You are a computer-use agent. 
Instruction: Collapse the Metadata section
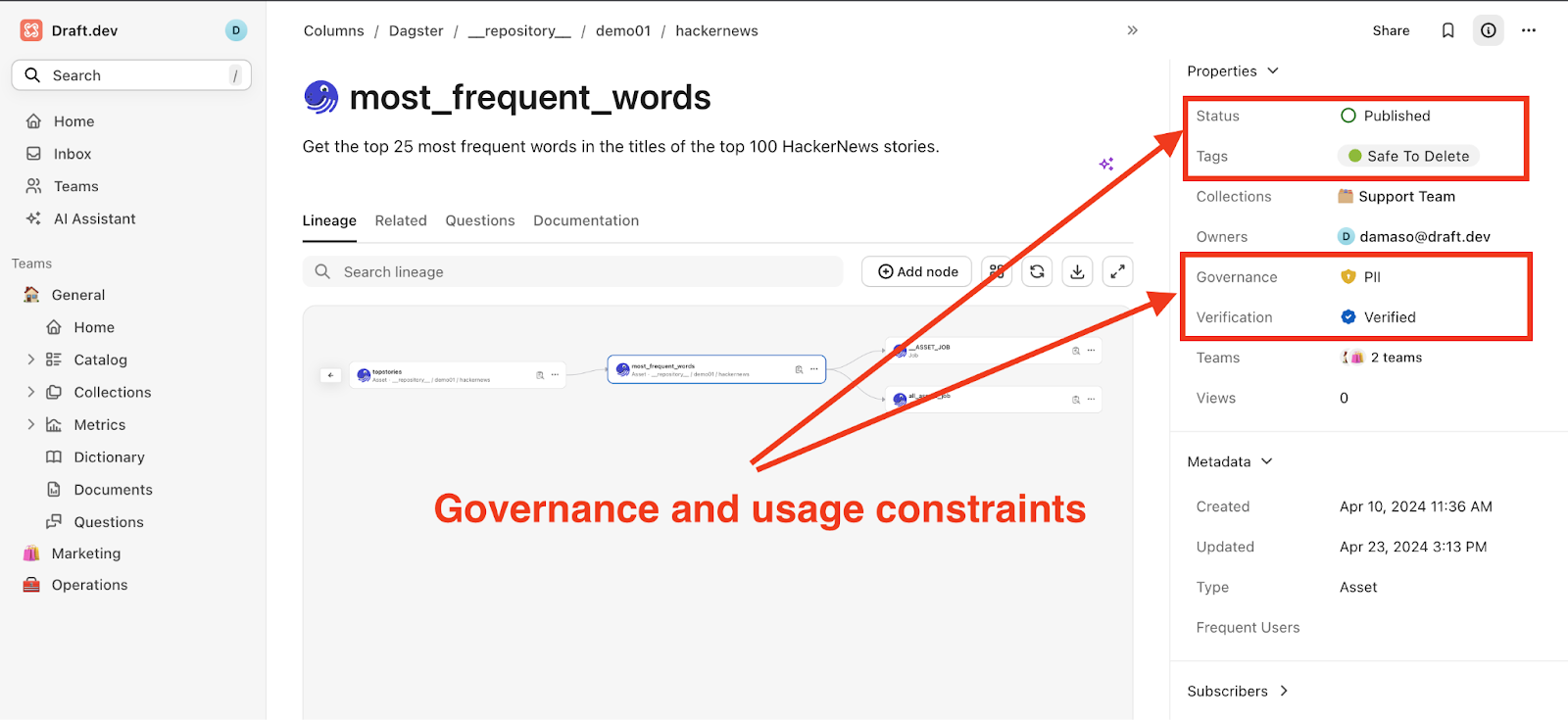[x=1230, y=461]
